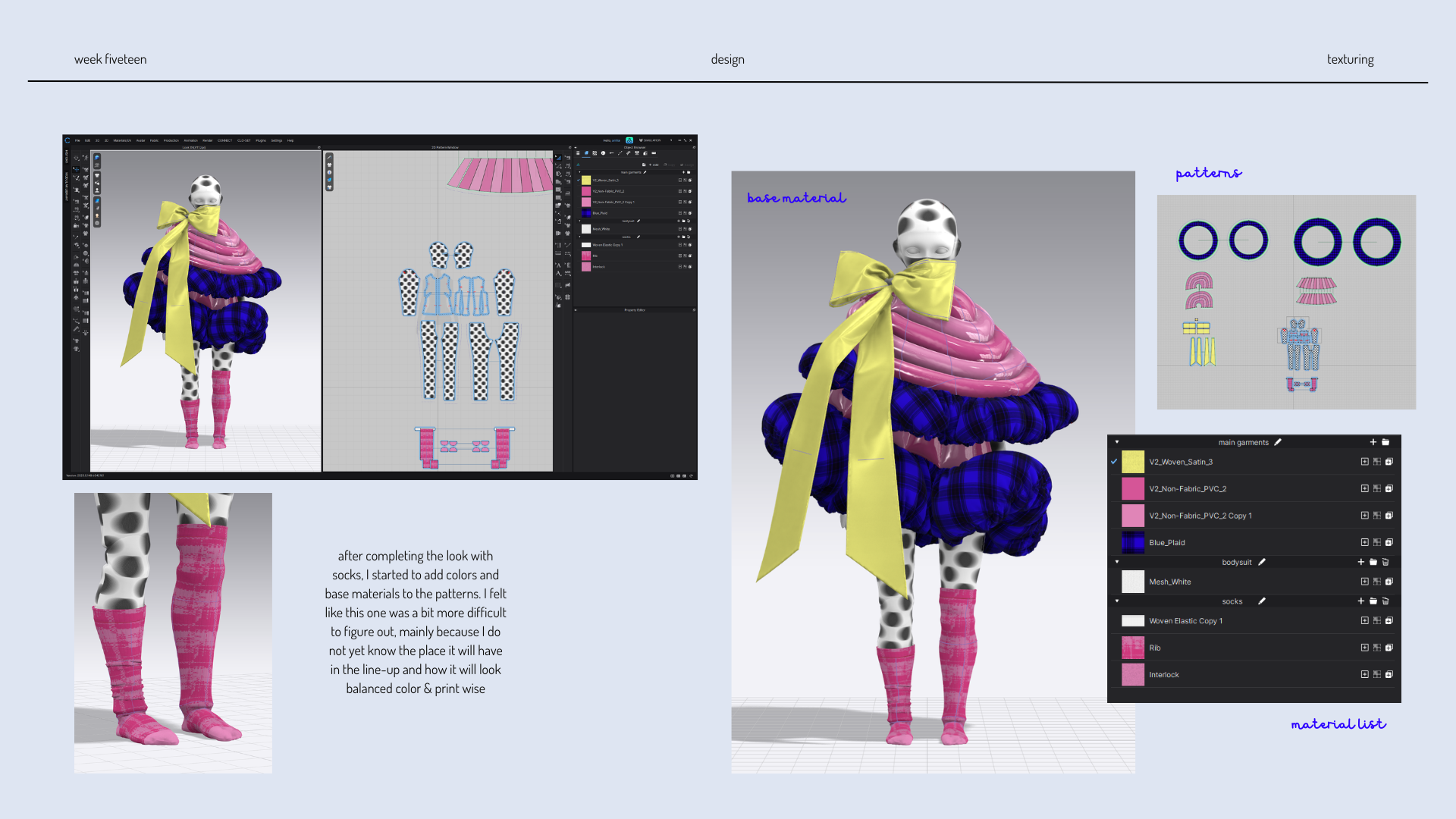Click the plus icon in the socks header
Screen dimensions: 1456x819
[1360, 601]
